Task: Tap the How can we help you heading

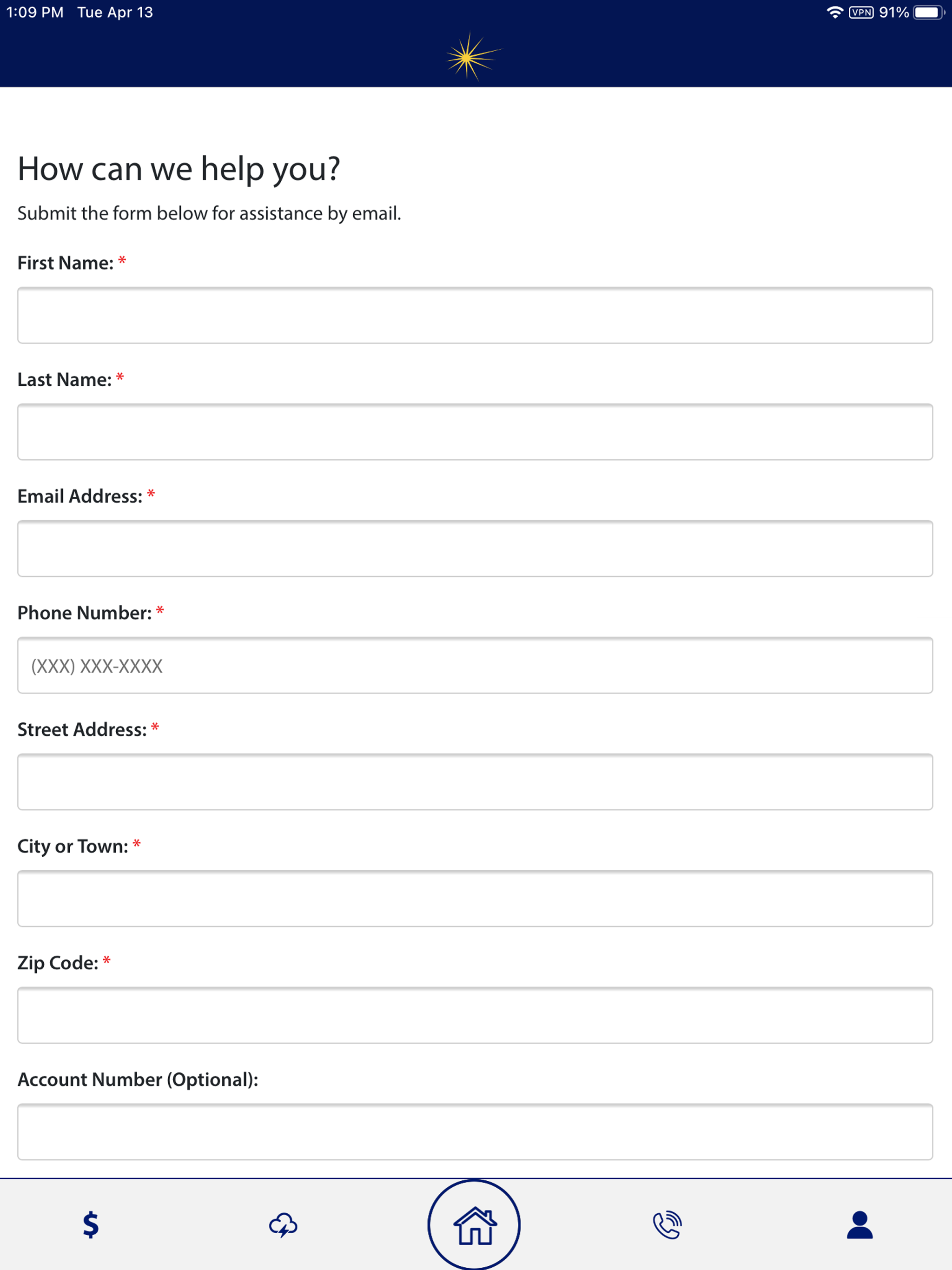Action: click(178, 169)
